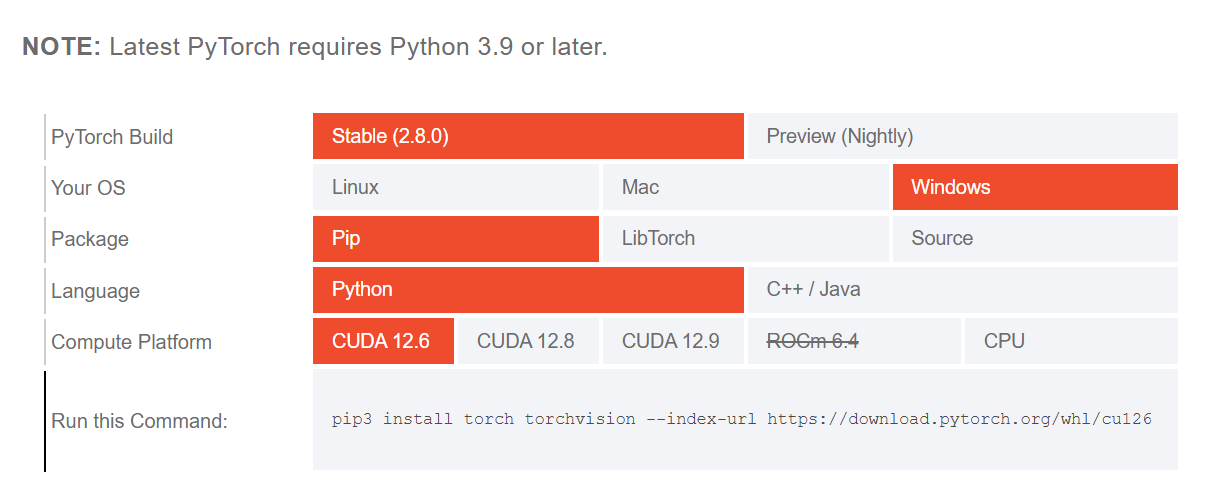Select CUDA 12.6 compute platform
This screenshot has height=499, width=1209.
pos(383,341)
